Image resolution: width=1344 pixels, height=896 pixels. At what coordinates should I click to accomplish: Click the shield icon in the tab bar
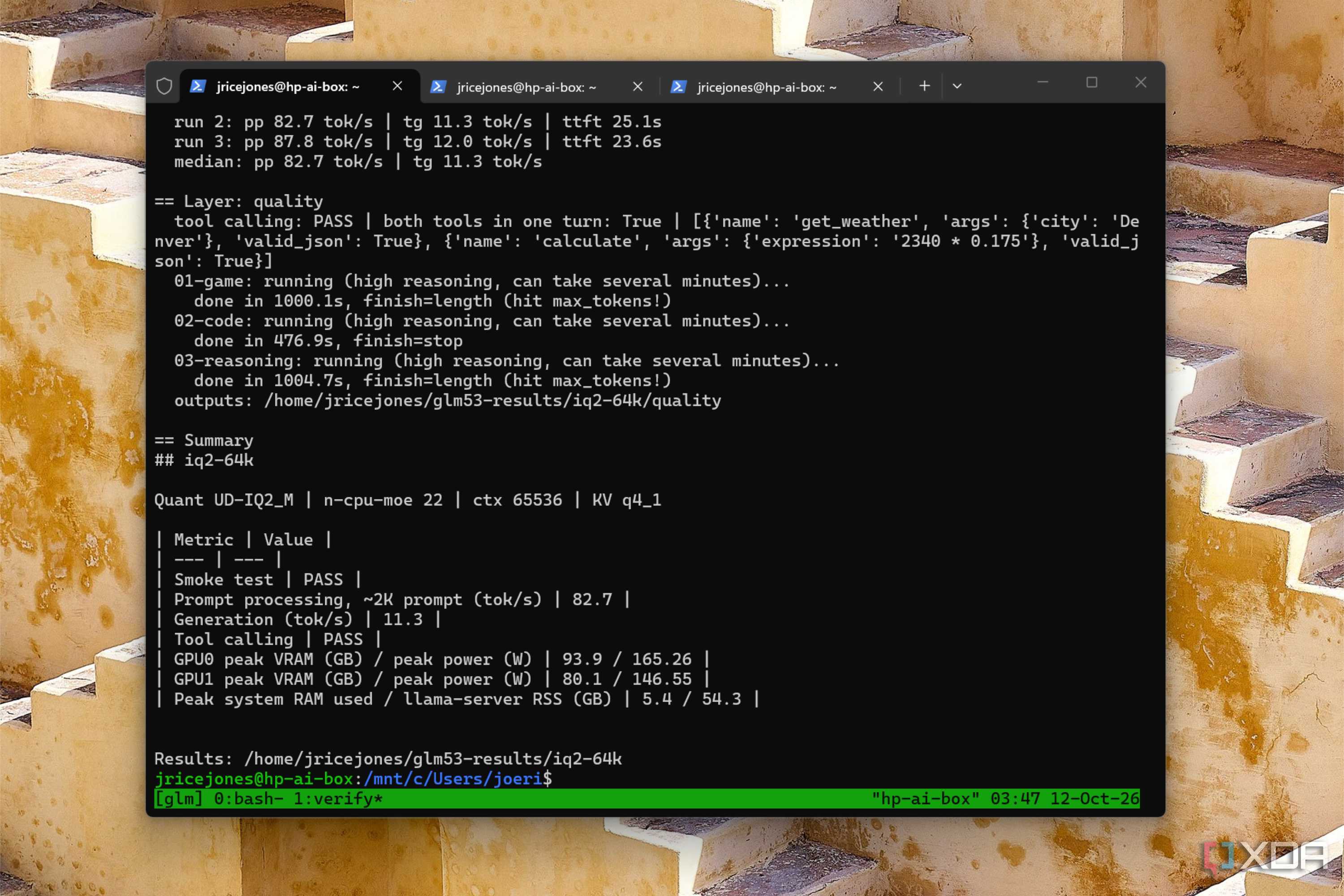coord(164,86)
